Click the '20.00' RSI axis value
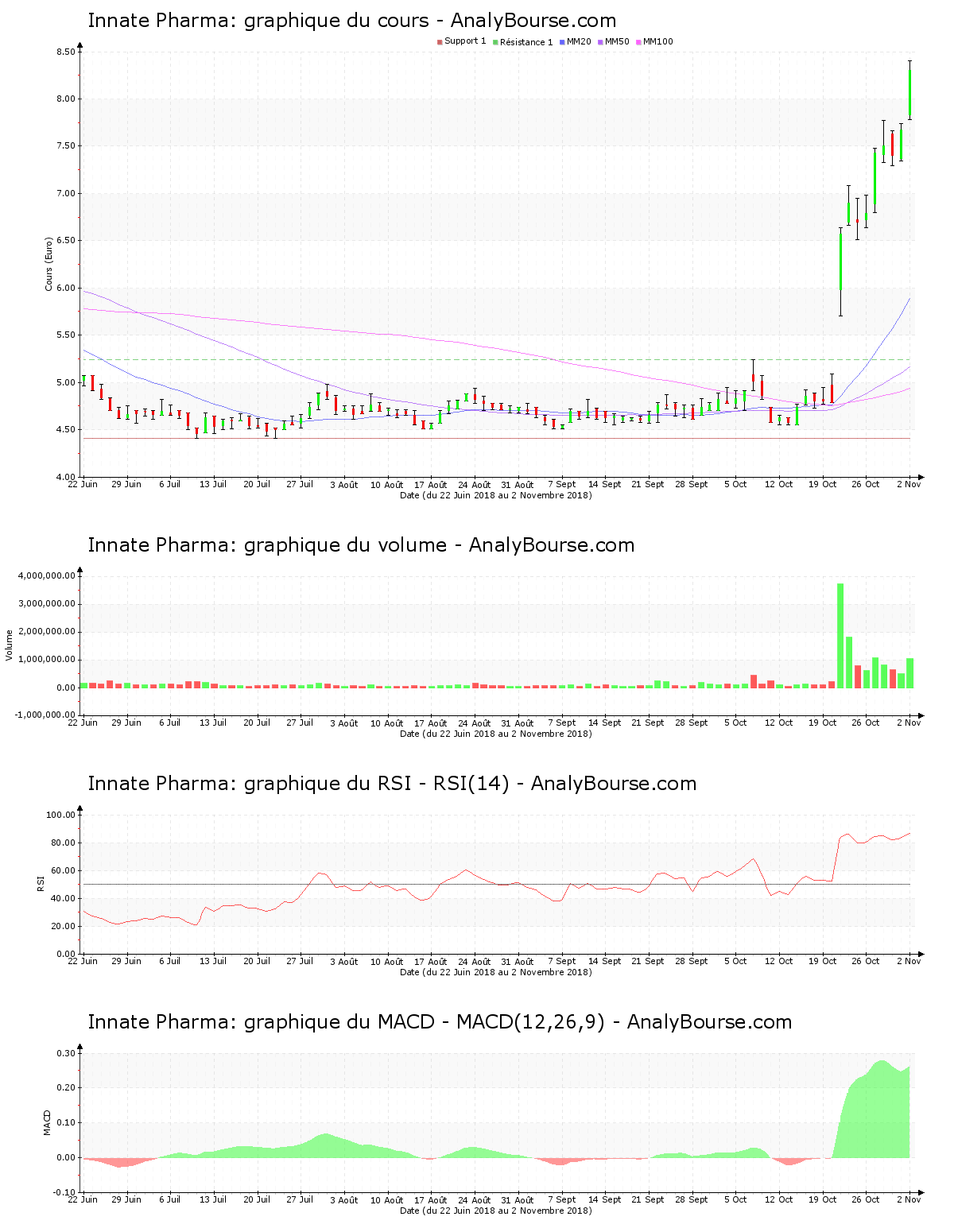This screenshot has height=1232, width=954. coord(64,926)
